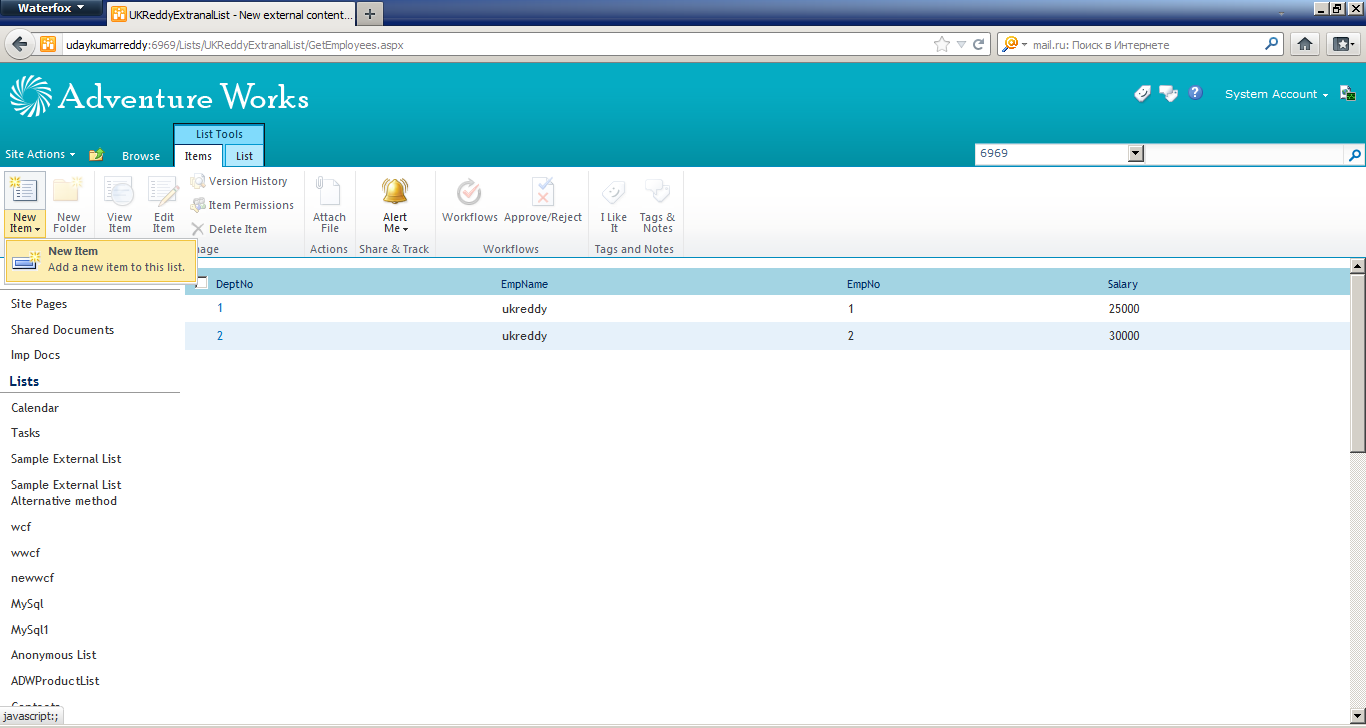Open the Tasks list

point(26,433)
